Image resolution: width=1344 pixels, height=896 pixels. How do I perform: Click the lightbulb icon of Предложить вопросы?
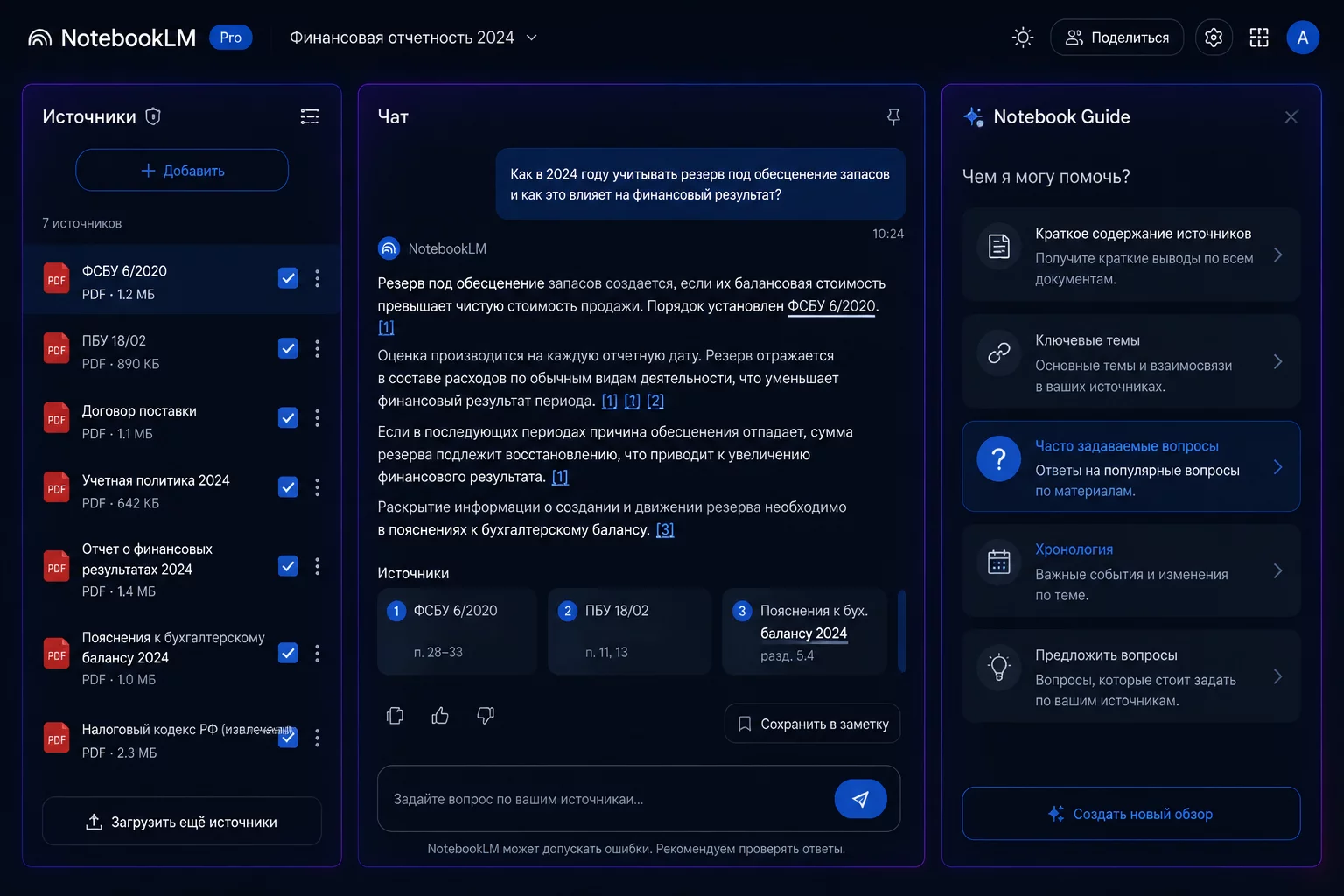tap(999, 667)
